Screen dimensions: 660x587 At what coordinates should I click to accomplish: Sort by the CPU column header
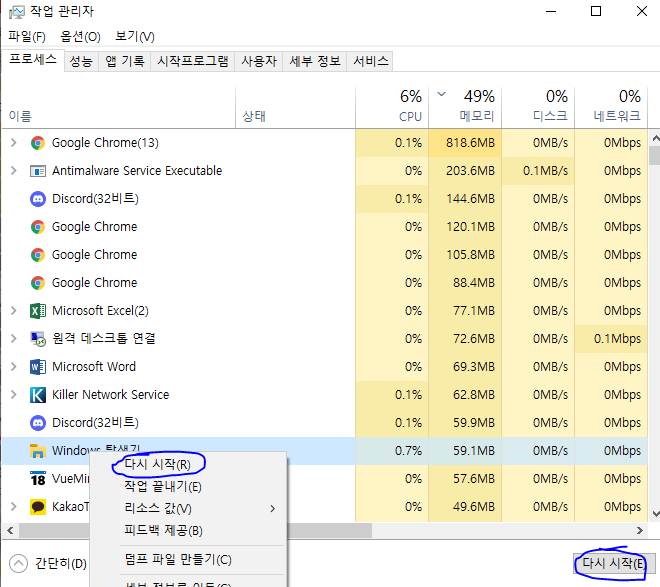click(392, 108)
